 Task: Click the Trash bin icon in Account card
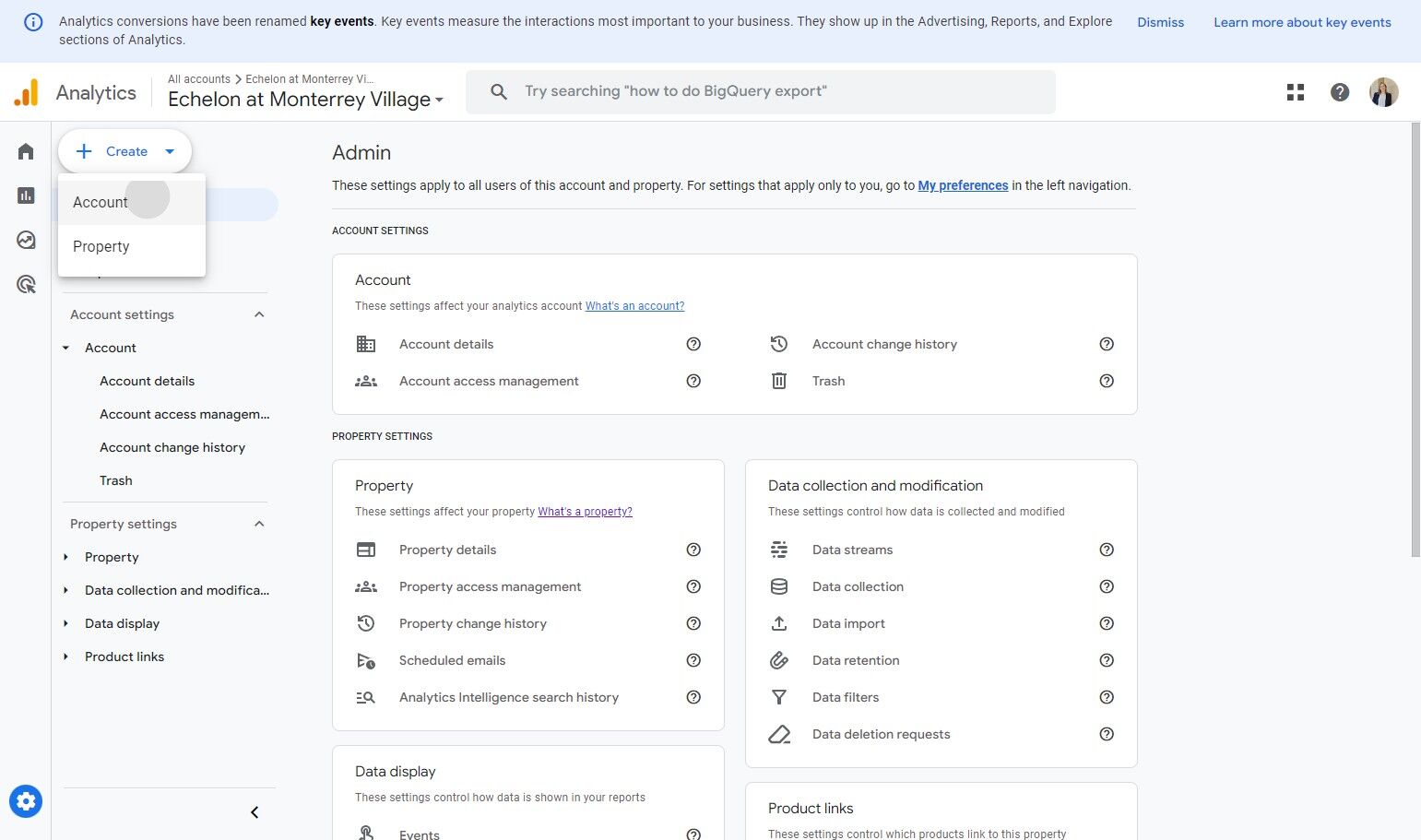[x=779, y=381]
